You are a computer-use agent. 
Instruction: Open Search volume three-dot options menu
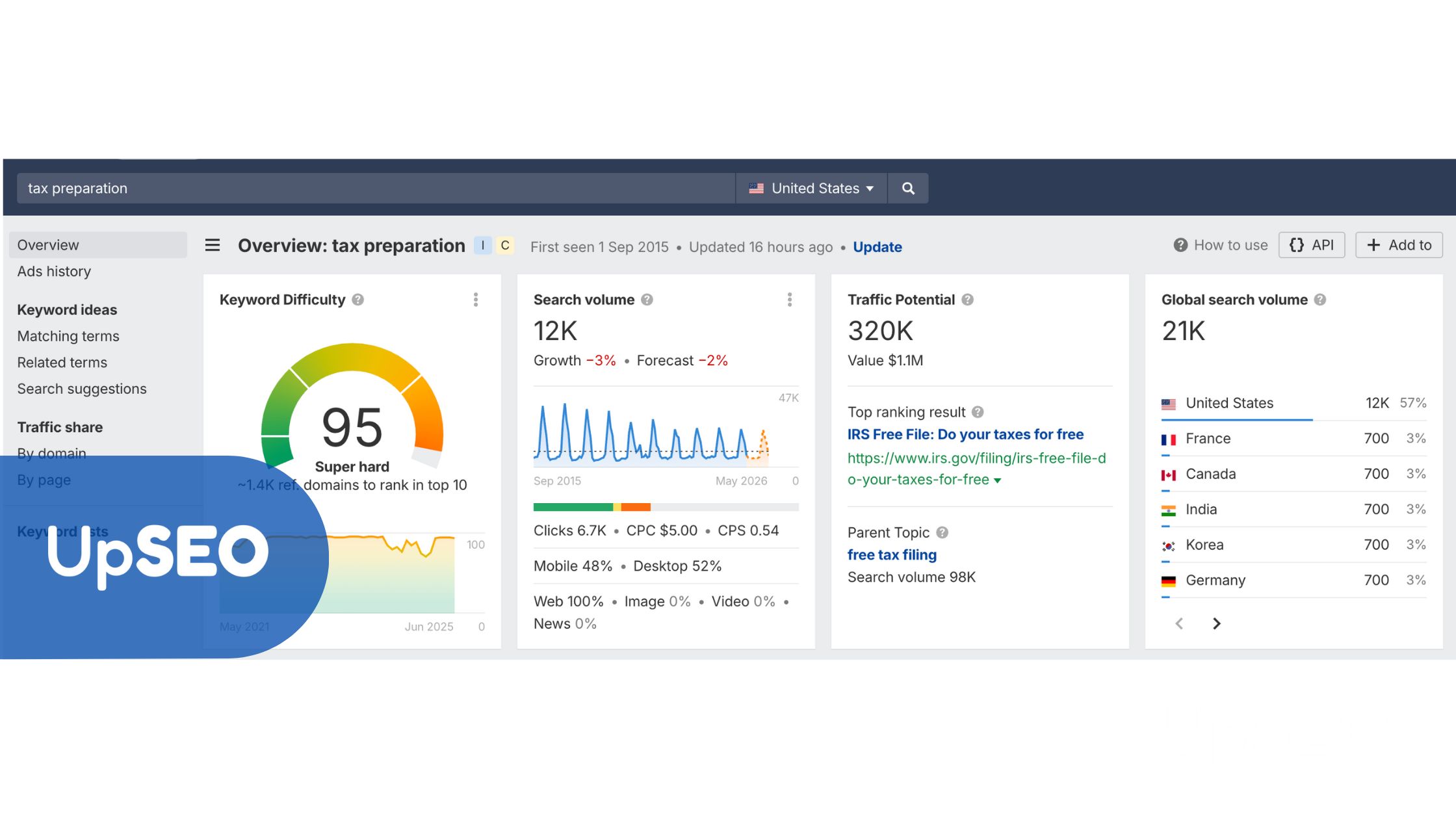tap(790, 300)
